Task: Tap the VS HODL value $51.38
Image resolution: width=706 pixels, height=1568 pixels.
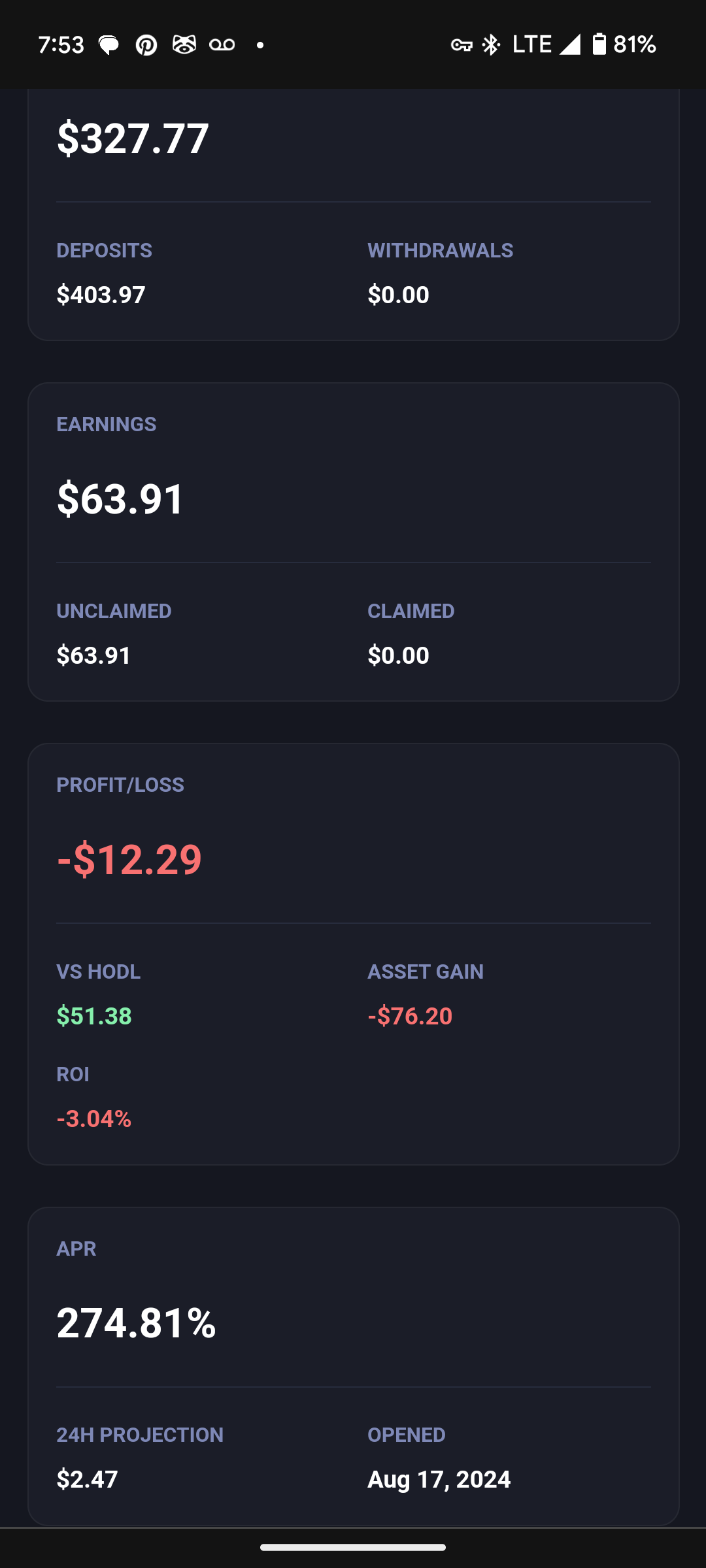Action: (94, 1016)
